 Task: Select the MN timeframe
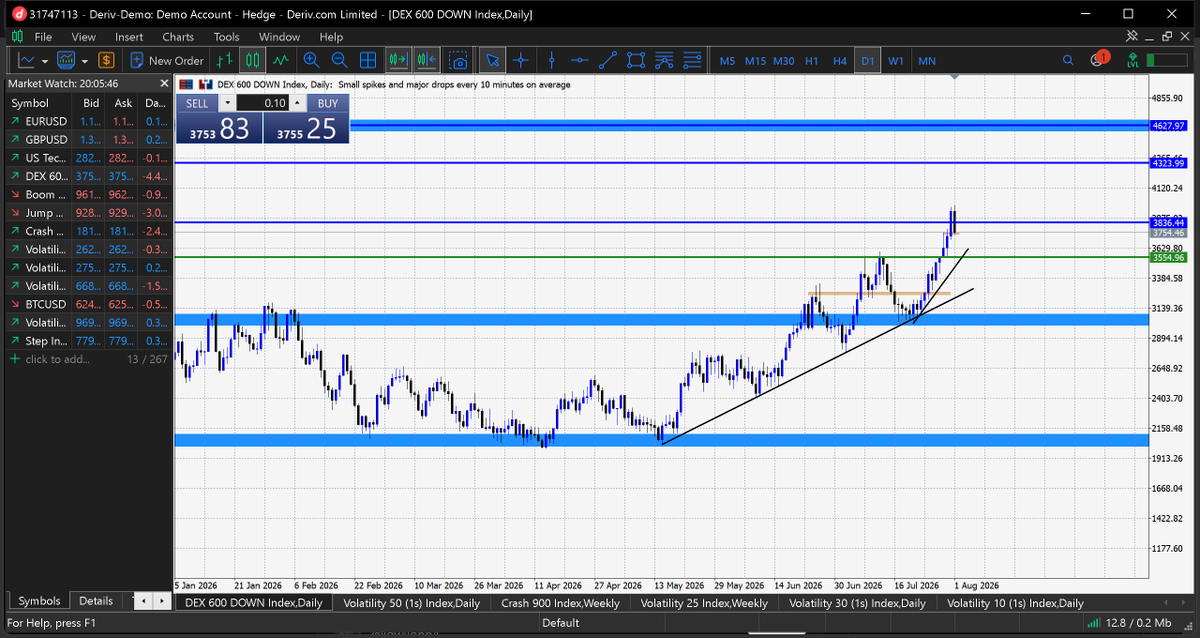[x=927, y=61]
